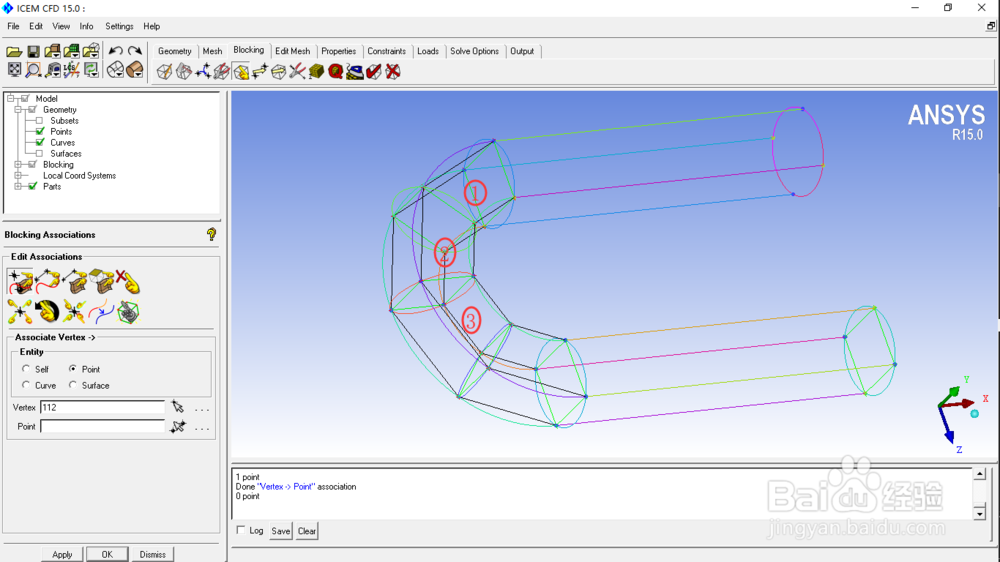The image size is (1000, 562).
Task: Toggle the Subsets visibility checkbox
Action: point(40,121)
